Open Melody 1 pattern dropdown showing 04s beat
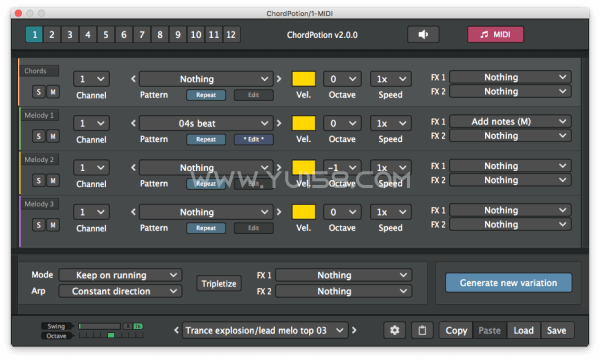This screenshot has height=360, width=600. point(206,123)
